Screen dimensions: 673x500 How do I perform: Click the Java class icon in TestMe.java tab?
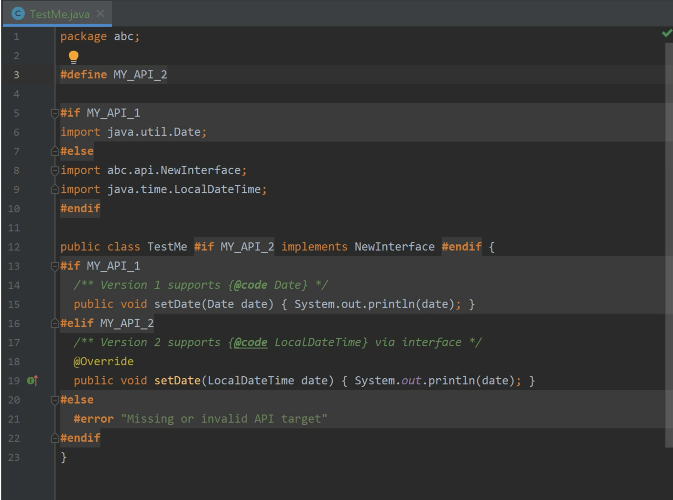[18, 13]
